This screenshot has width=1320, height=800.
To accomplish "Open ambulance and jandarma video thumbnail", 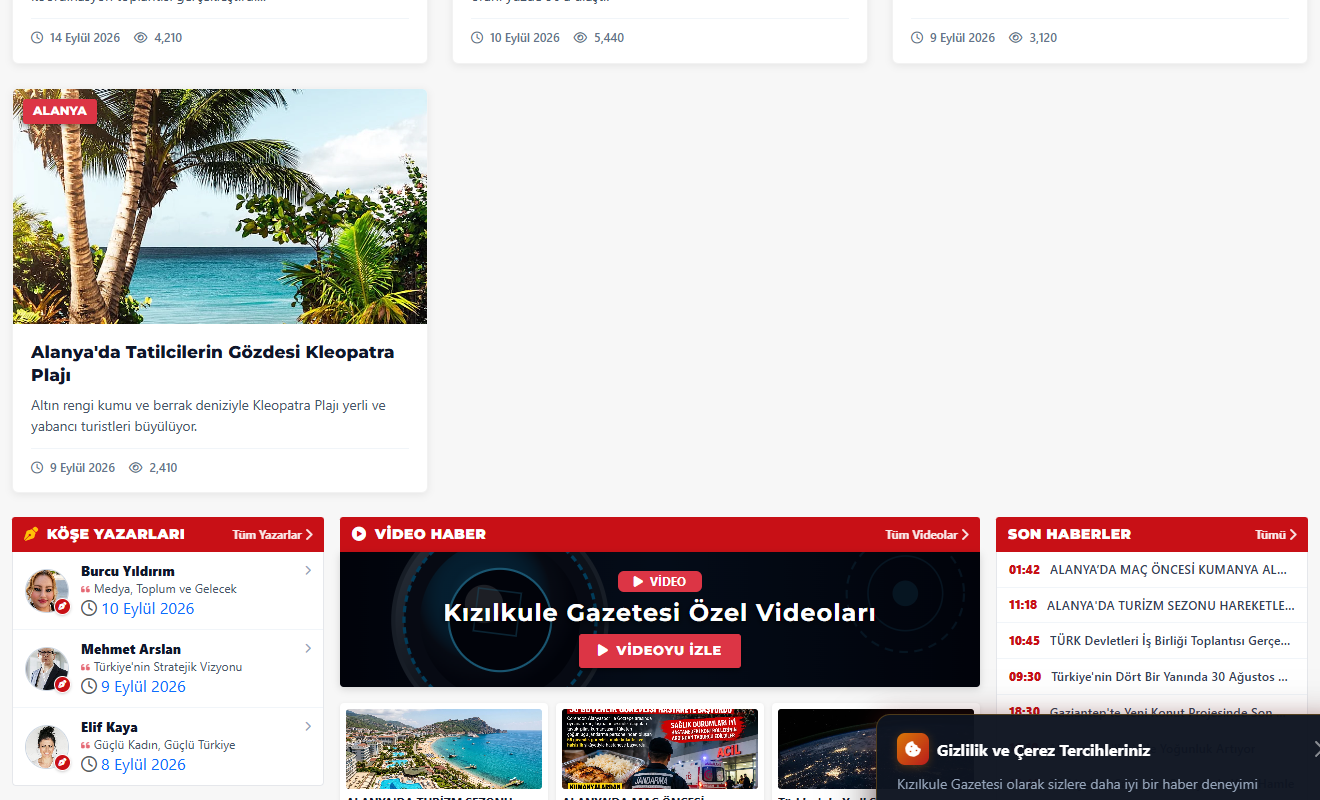I will (660, 750).
